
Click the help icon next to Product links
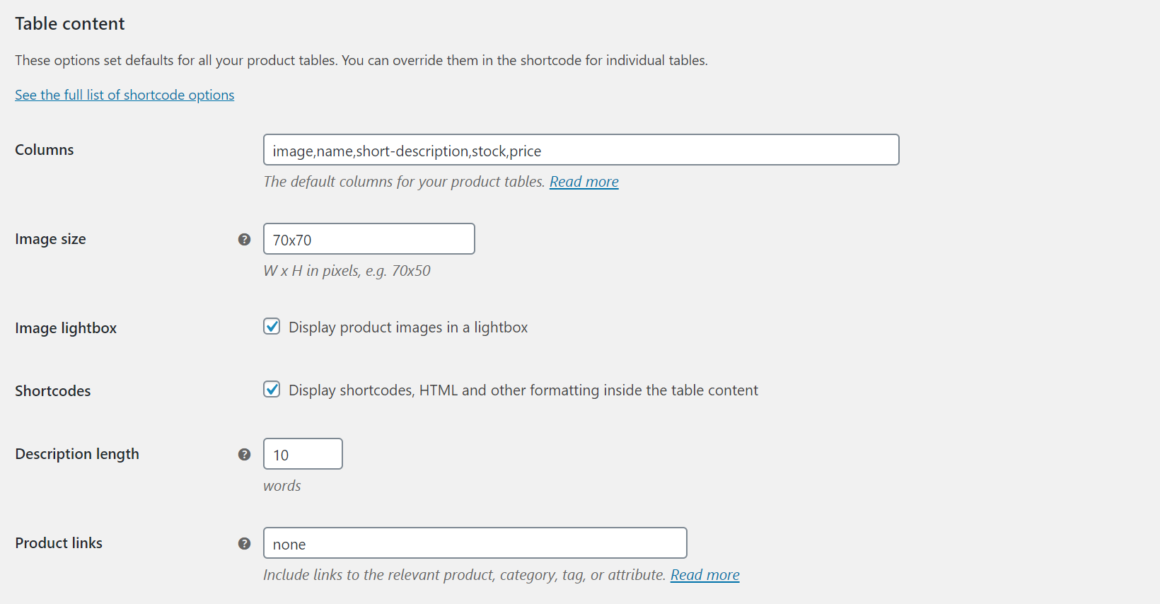[x=244, y=543]
